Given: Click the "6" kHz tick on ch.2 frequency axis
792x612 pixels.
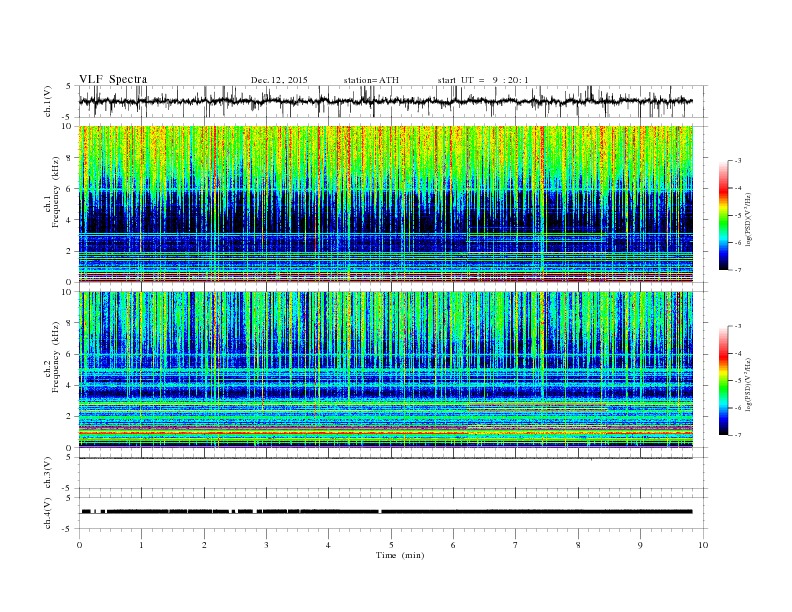Looking at the screenshot, I should 69,355.
